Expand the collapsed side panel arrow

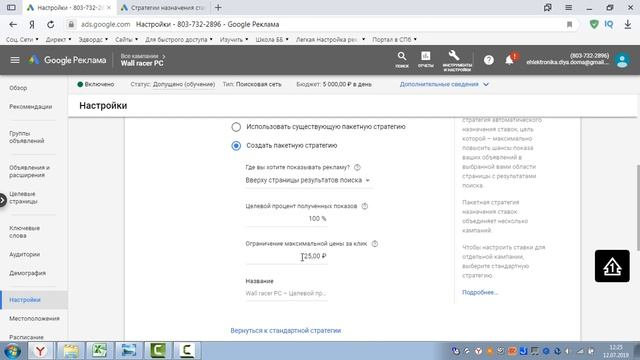[3, 200]
